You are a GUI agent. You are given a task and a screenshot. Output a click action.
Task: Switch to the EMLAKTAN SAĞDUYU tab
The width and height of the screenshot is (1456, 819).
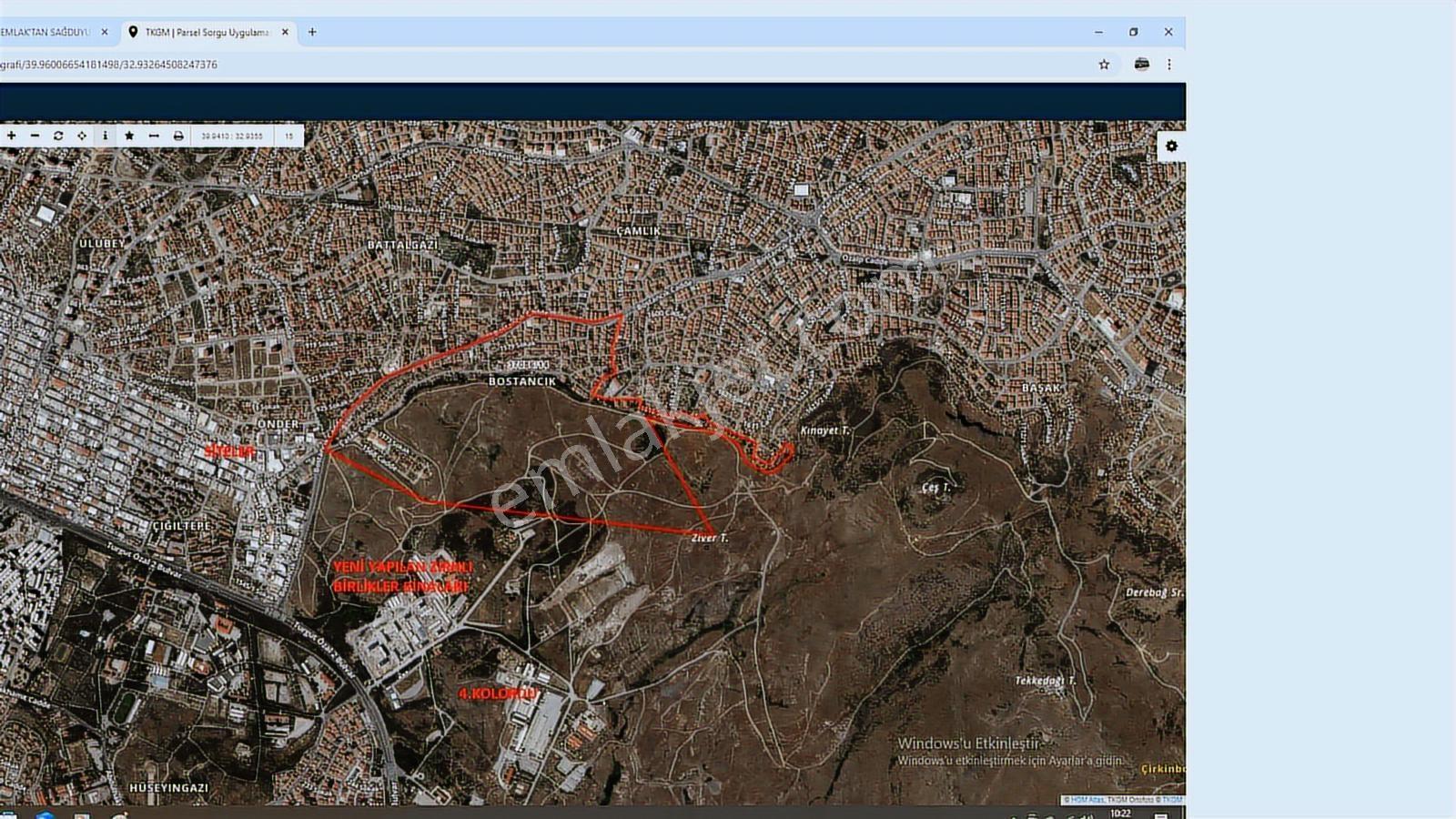click(x=45, y=32)
